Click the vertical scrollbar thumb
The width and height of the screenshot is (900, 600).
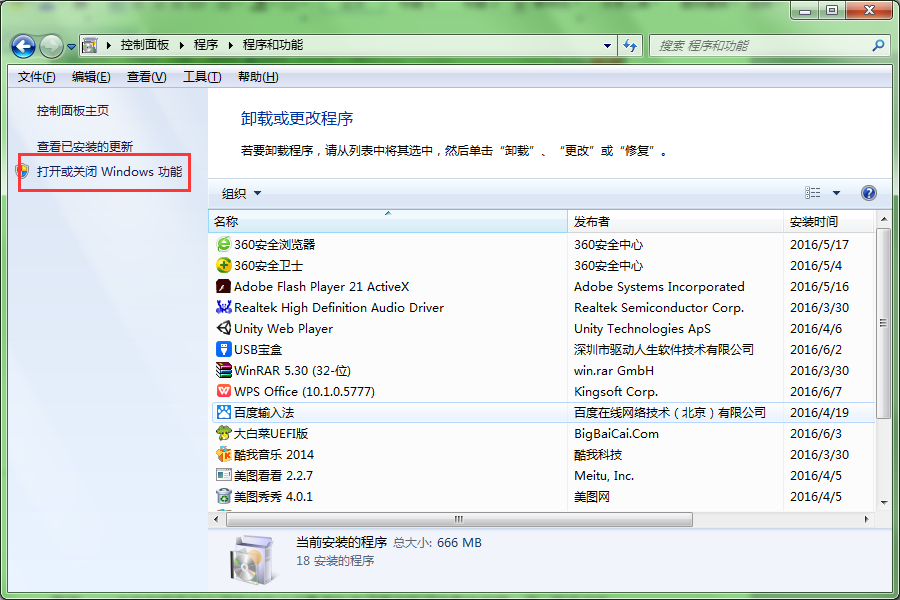click(x=883, y=323)
